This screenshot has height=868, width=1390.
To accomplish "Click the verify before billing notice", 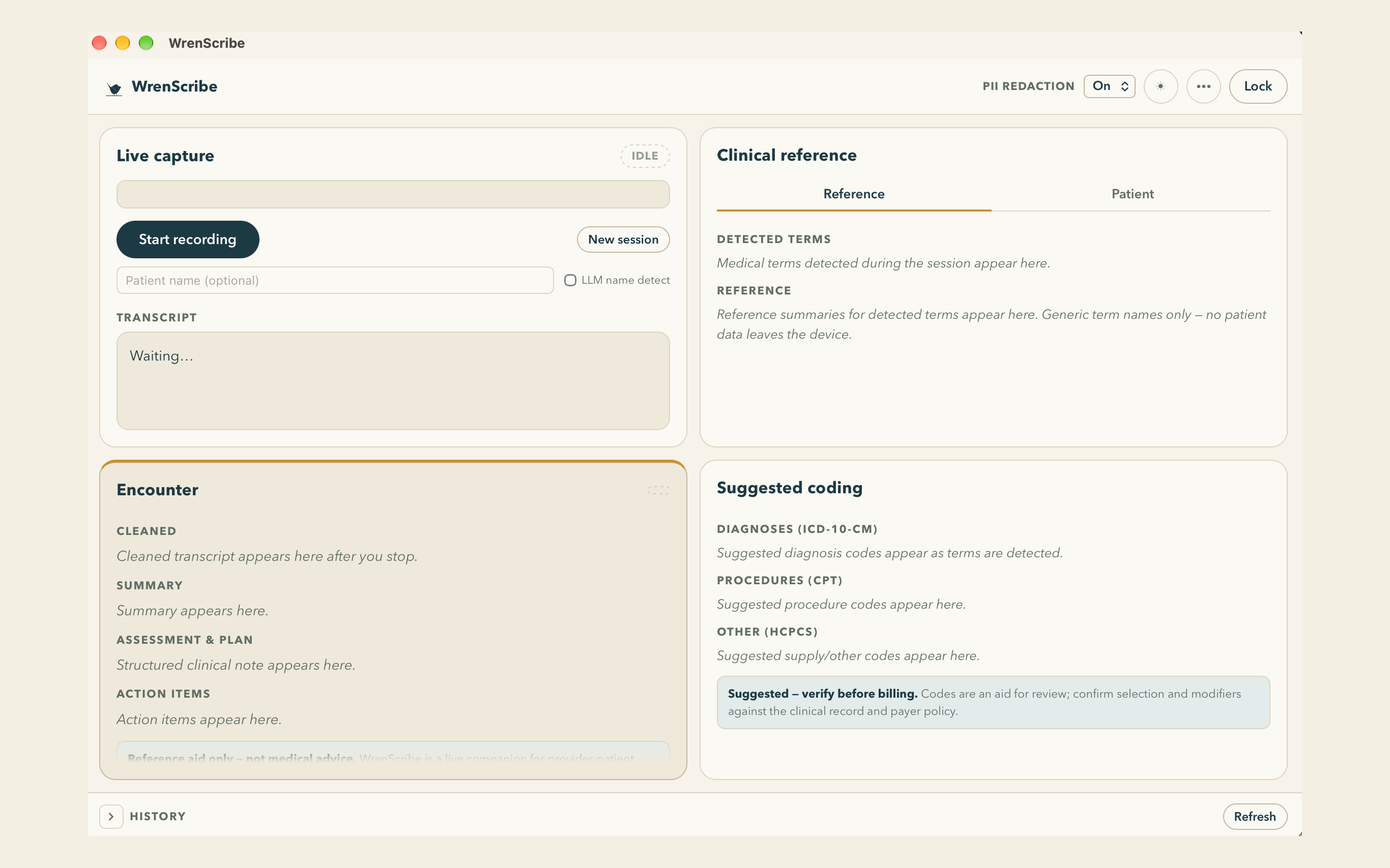I will 993,702.
